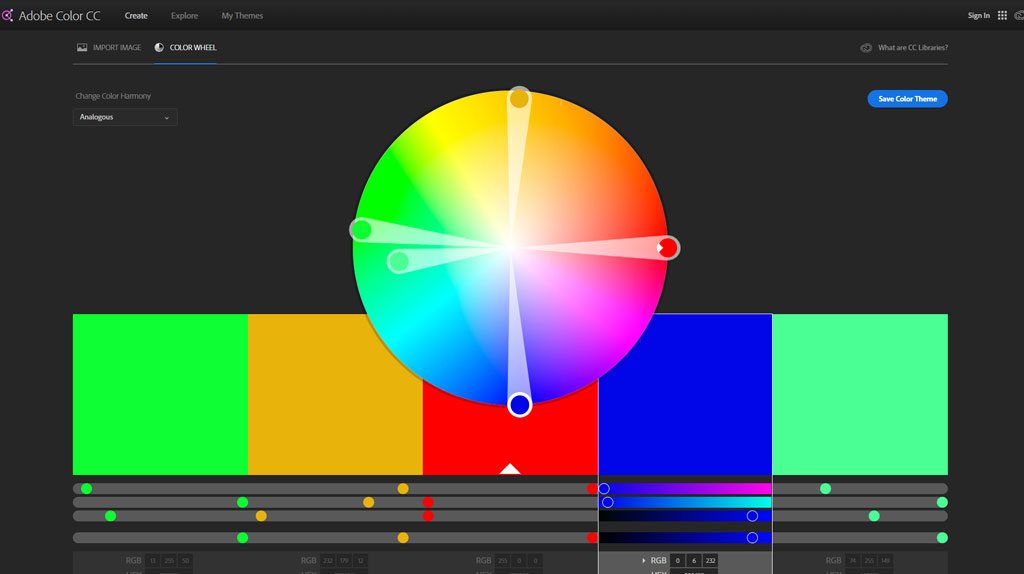
Task: Click the Sign In link
Action: [x=978, y=16]
